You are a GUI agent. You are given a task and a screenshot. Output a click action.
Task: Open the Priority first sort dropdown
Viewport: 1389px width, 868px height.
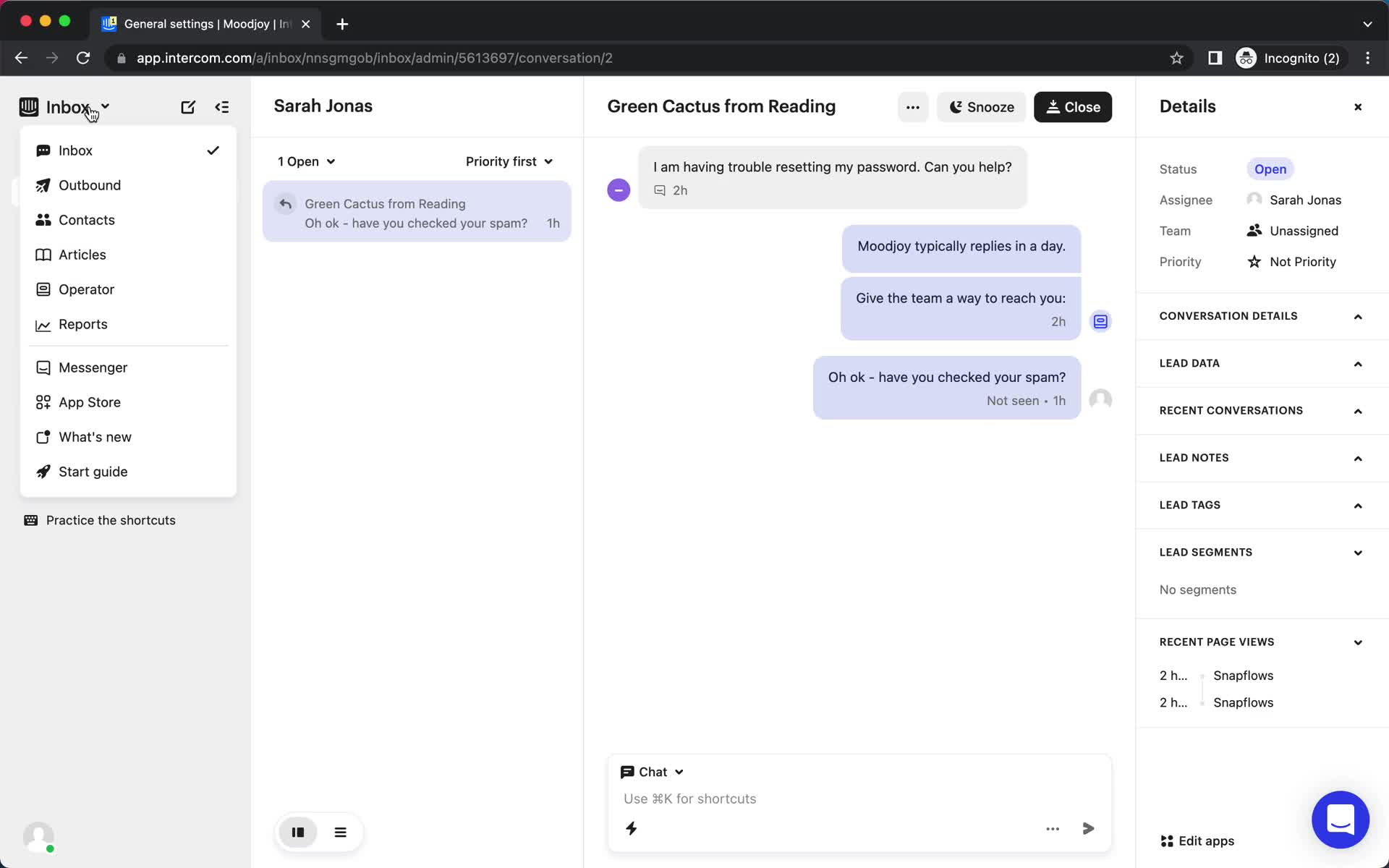pyautogui.click(x=509, y=161)
